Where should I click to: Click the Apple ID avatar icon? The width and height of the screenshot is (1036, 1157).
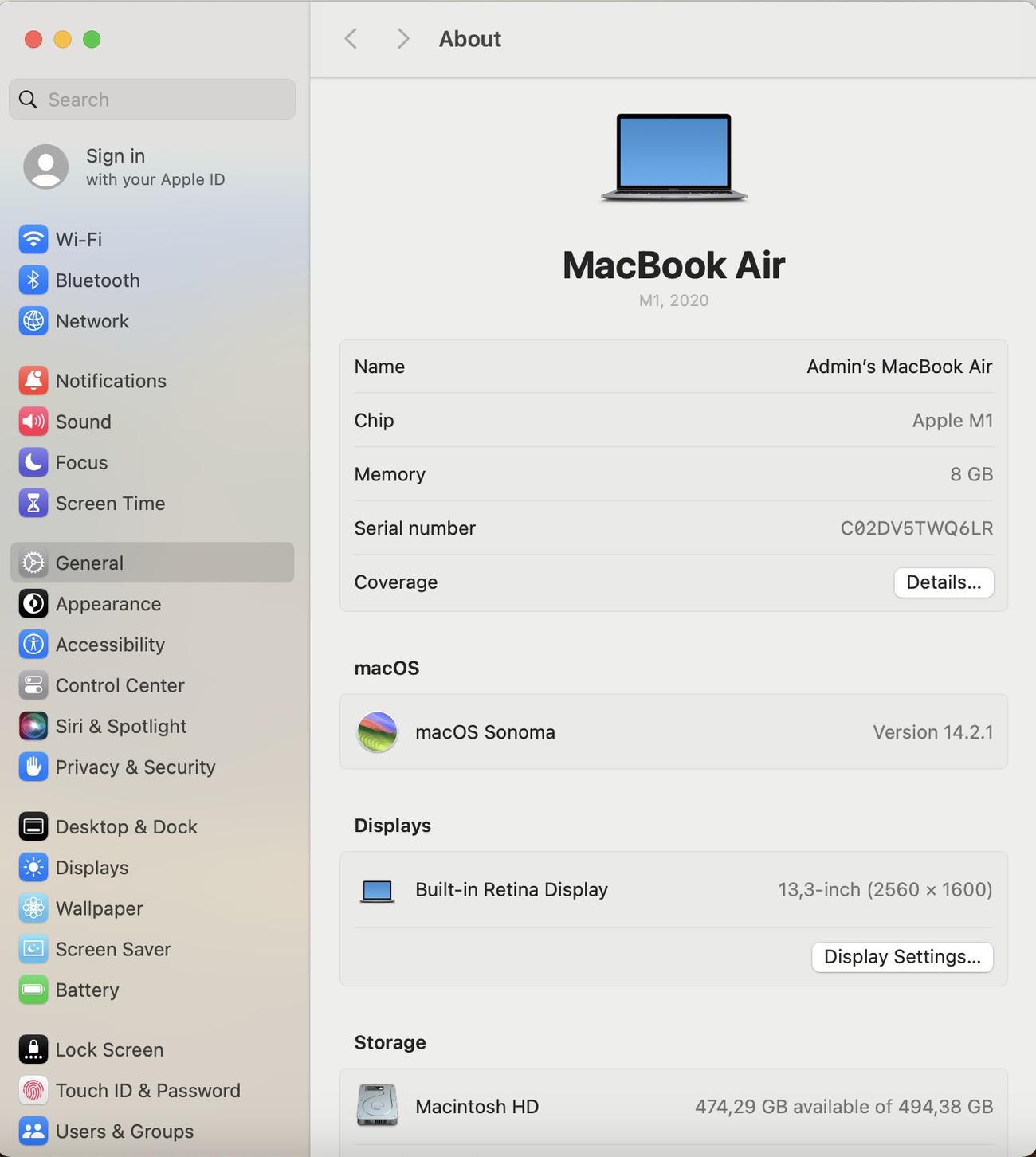click(x=45, y=167)
